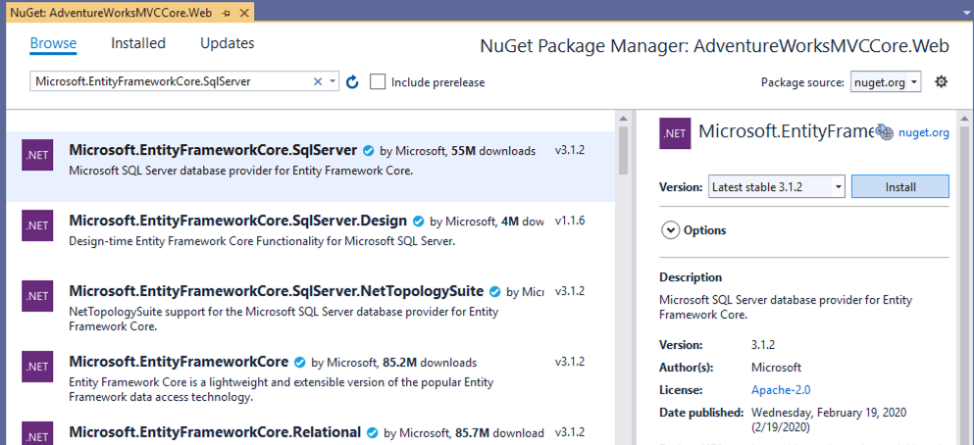This screenshot has width=974, height=445.
Task: Click verified badge of Microsoft.EntityFrameworkCore.SqlServer package
Action: (x=368, y=150)
